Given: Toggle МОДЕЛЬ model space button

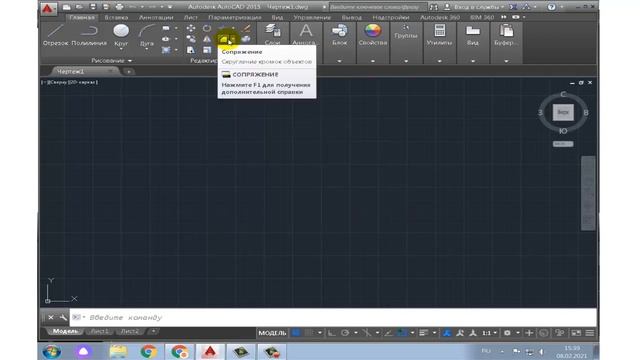Looking at the screenshot, I should click(x=272, y=333).
